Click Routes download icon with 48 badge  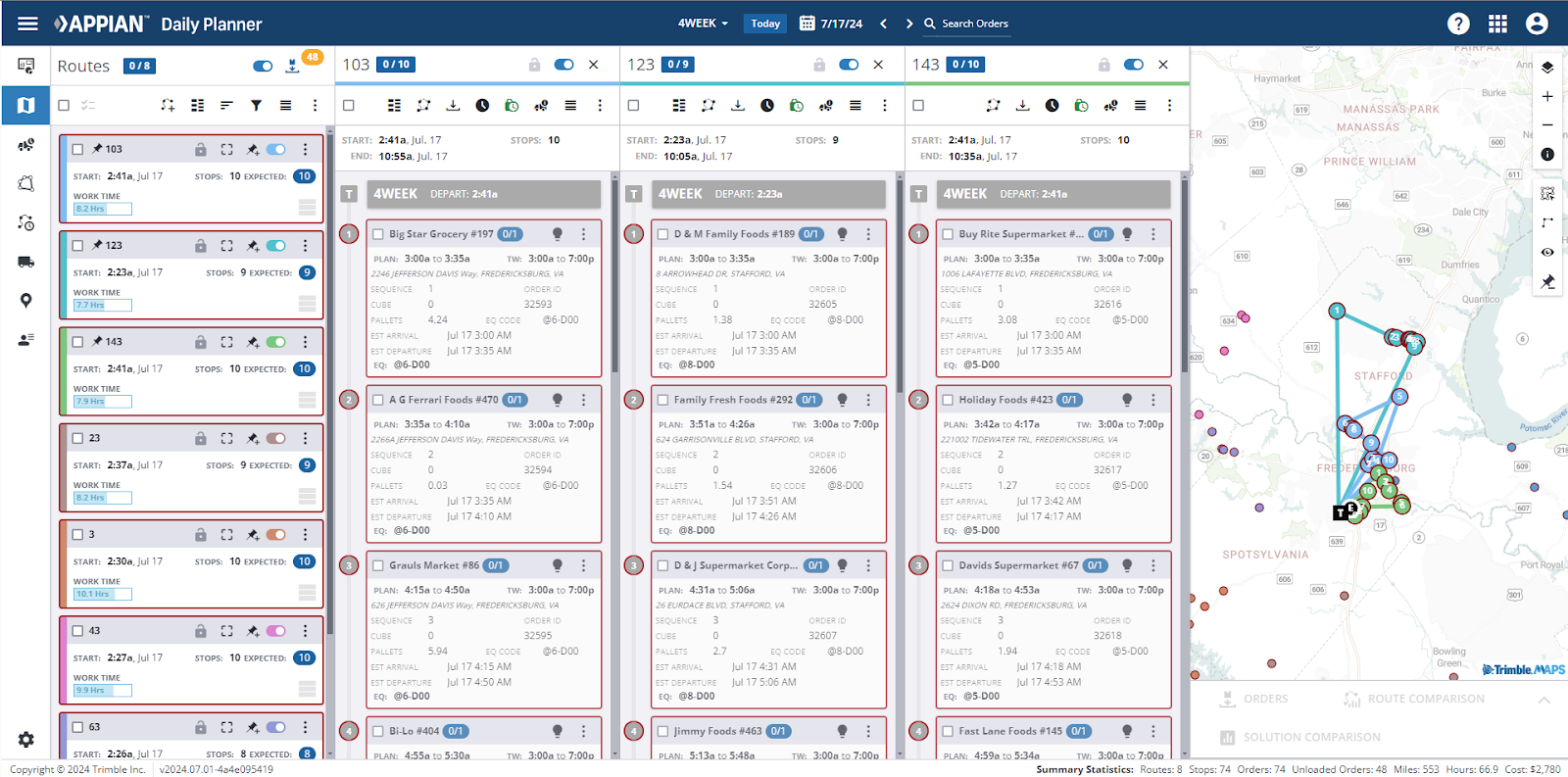[x=292, y=66]
